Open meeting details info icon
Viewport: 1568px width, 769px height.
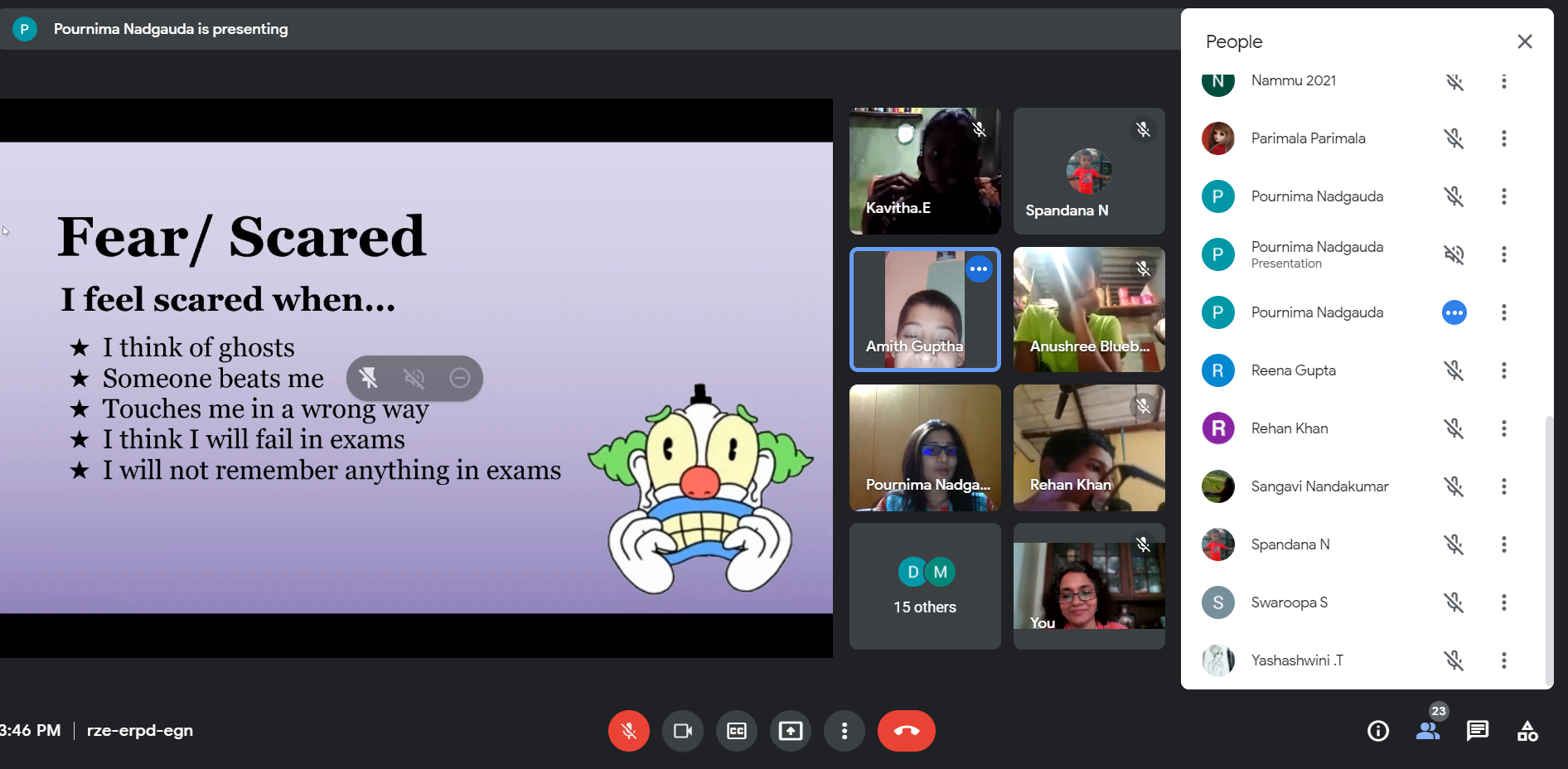click(x=1378, y=731)
